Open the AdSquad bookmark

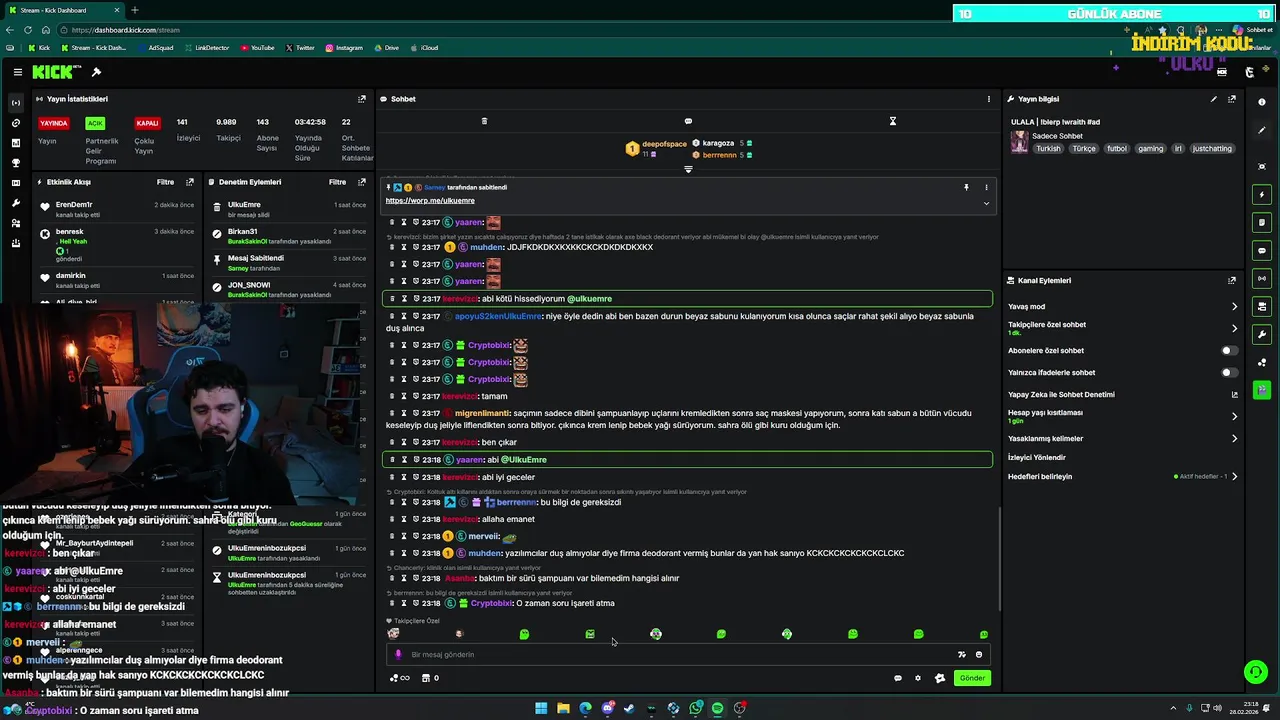(154, 48)
